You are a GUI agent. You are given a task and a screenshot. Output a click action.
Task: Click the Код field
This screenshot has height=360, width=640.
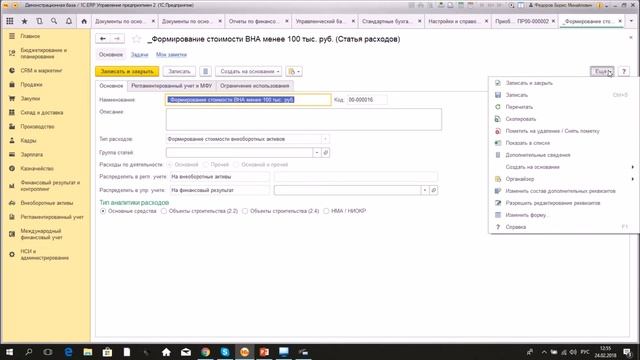pos(367,100)
